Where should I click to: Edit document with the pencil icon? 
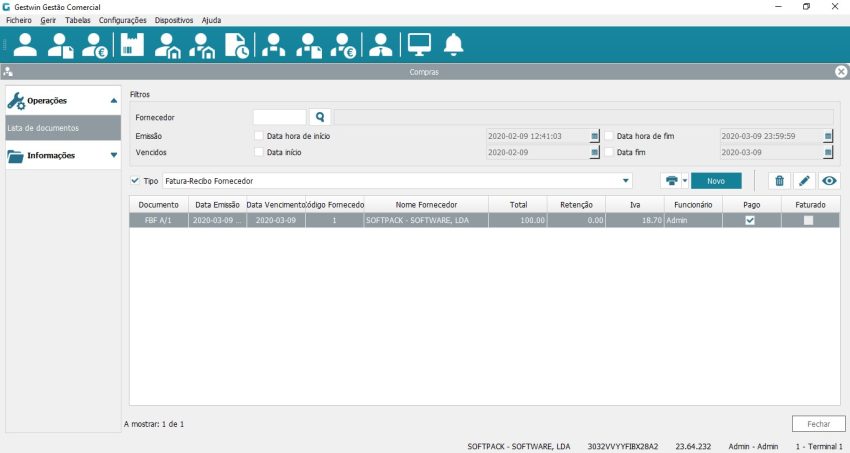tap(804, 181)
